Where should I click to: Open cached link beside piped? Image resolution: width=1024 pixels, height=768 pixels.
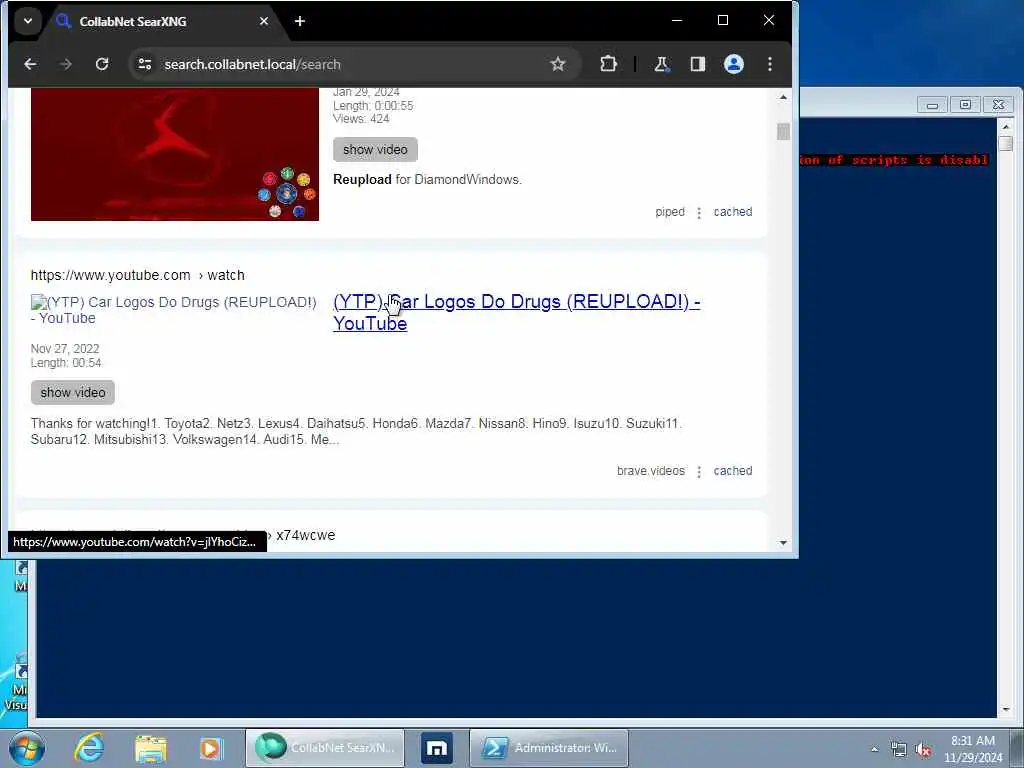pos(733,212)
